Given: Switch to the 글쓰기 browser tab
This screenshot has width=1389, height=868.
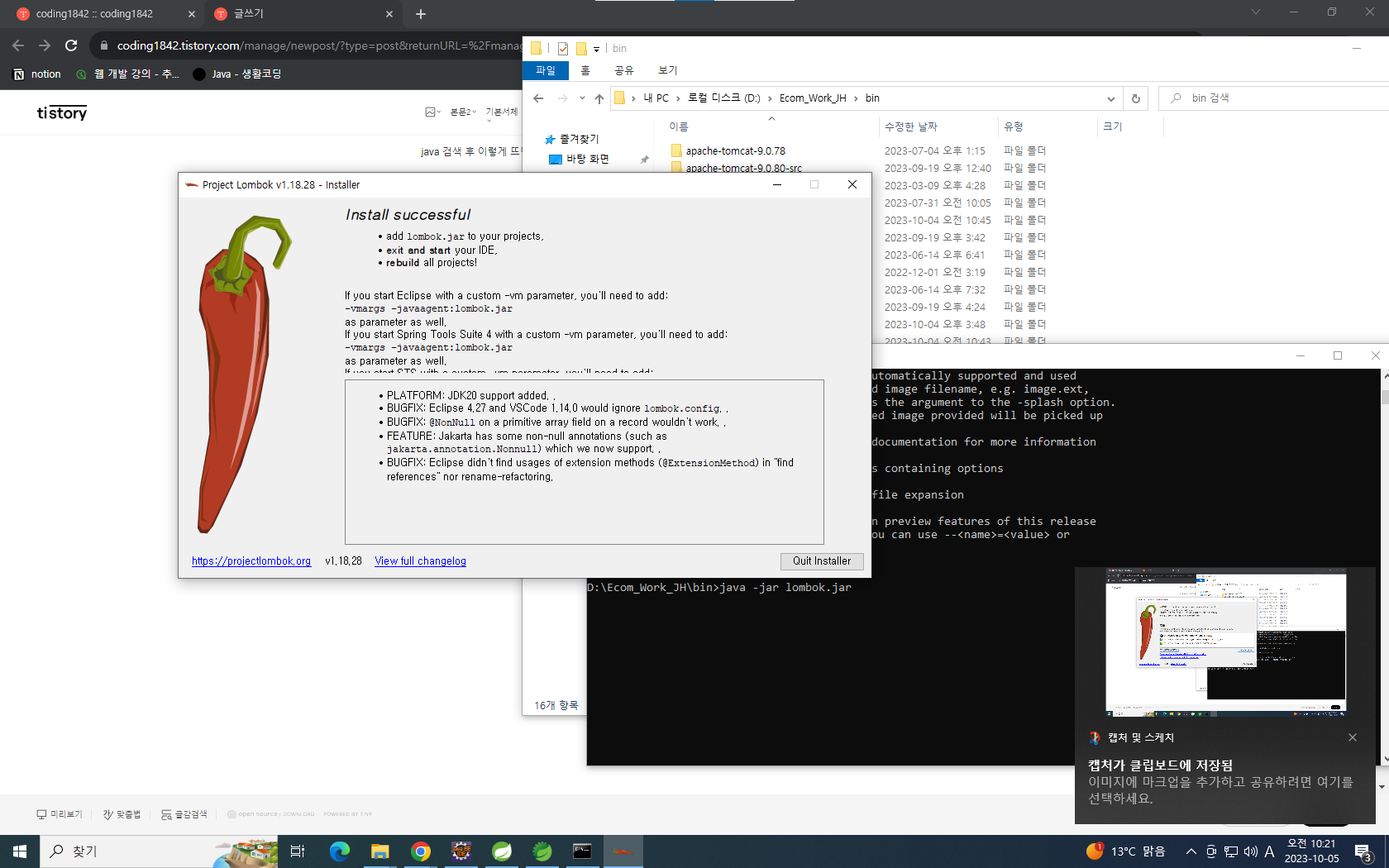Looking at the screenshot, I should [303, 14].
